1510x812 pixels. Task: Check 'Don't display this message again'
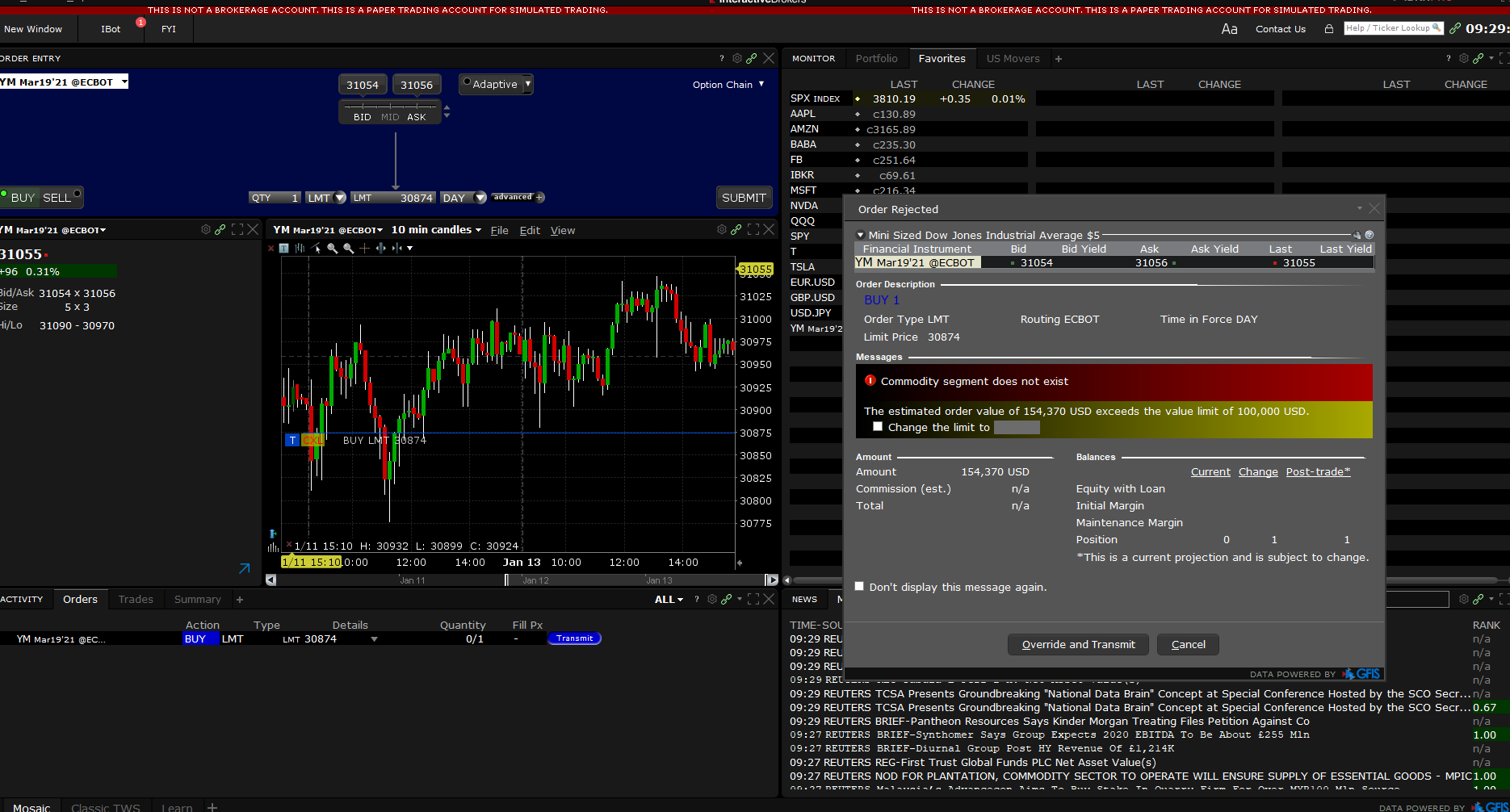pos(859,586)
